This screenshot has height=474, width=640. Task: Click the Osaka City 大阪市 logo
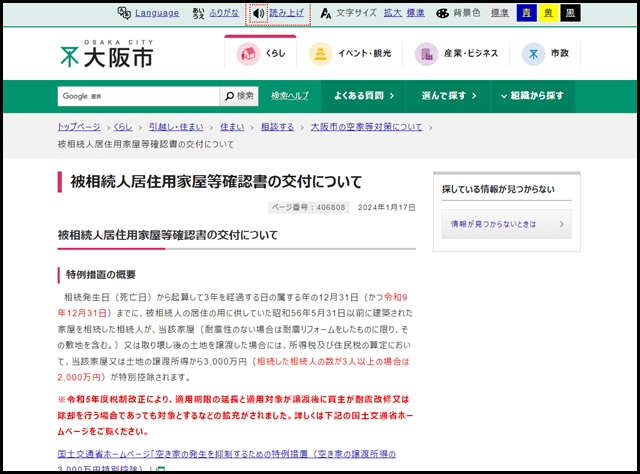[x=107, y=53]
